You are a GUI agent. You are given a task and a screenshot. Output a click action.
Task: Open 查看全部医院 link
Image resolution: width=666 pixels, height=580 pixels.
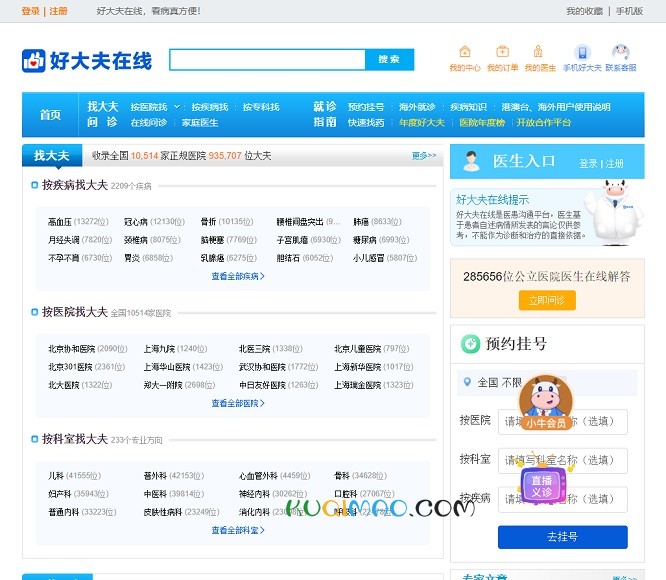coord(238,403)
